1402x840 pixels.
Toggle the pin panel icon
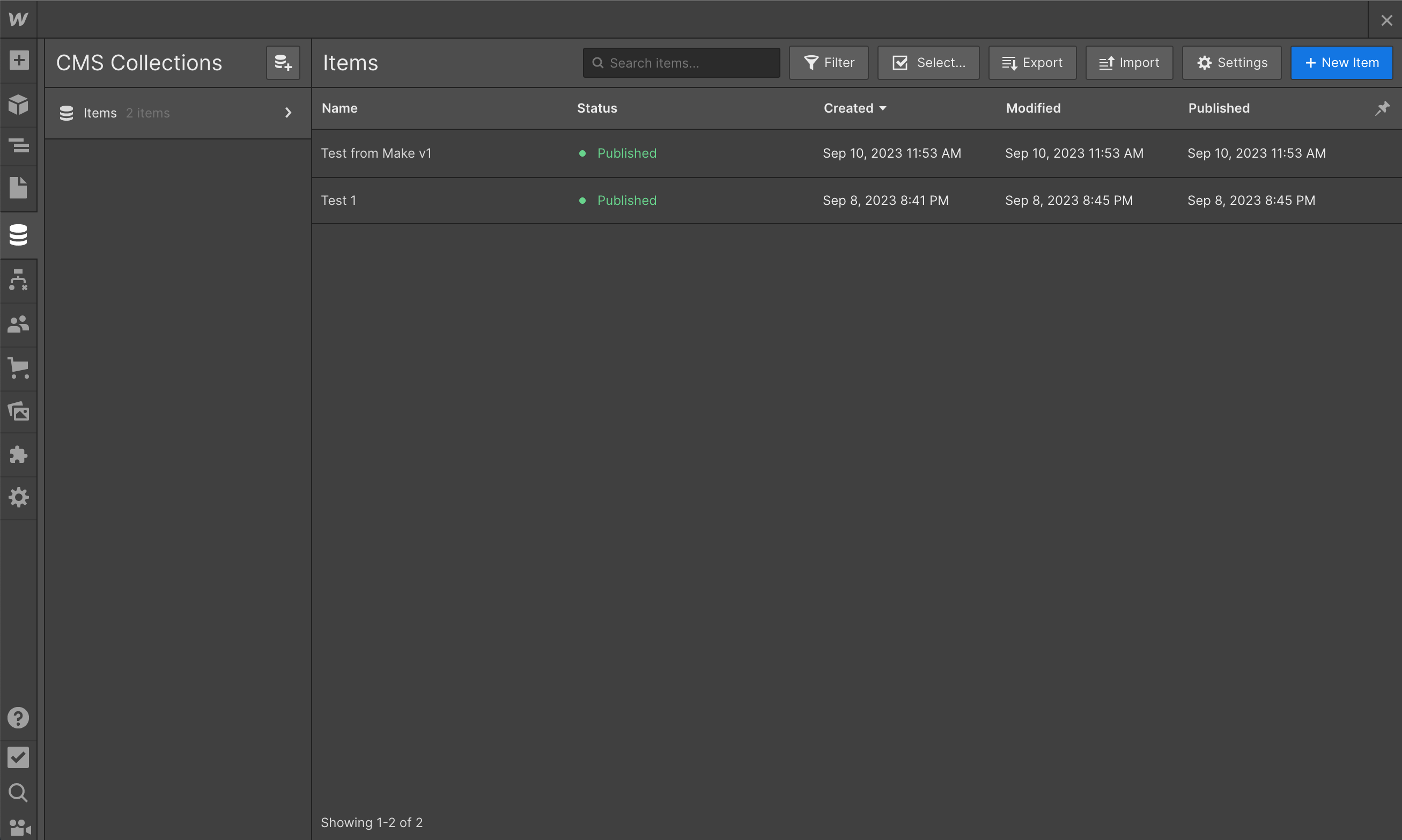click(x=1382, y=108)
